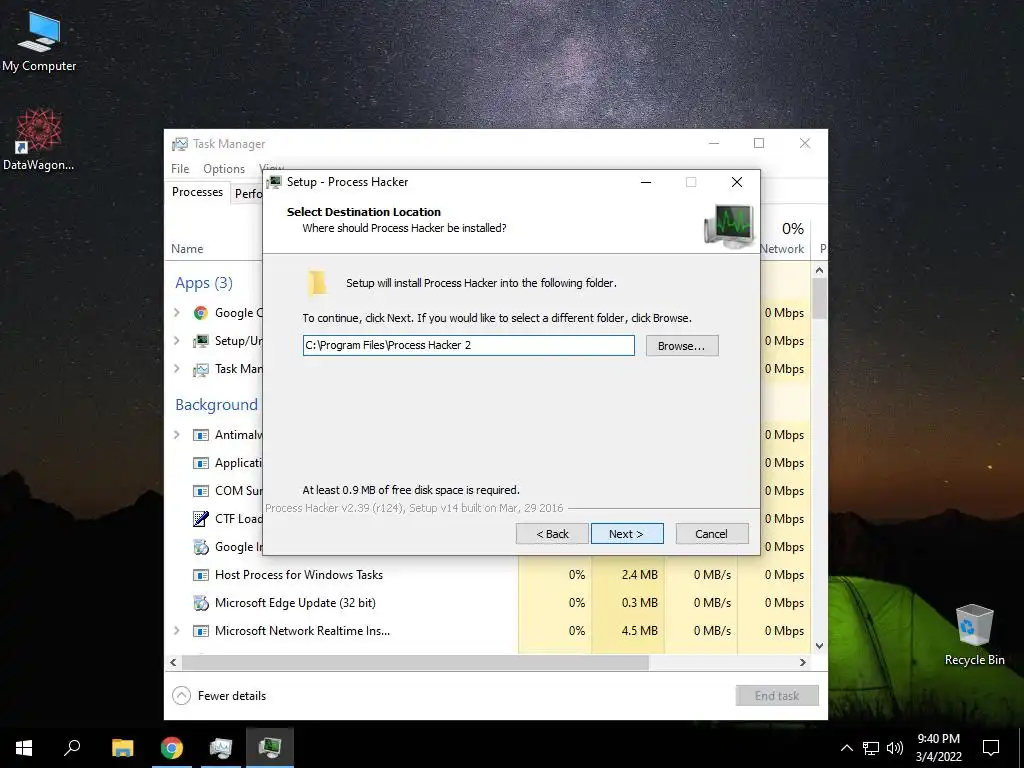This screenshot has height=768, width=1024.
Task: Expand the Antimalware process group
Action: coord(176,435)
